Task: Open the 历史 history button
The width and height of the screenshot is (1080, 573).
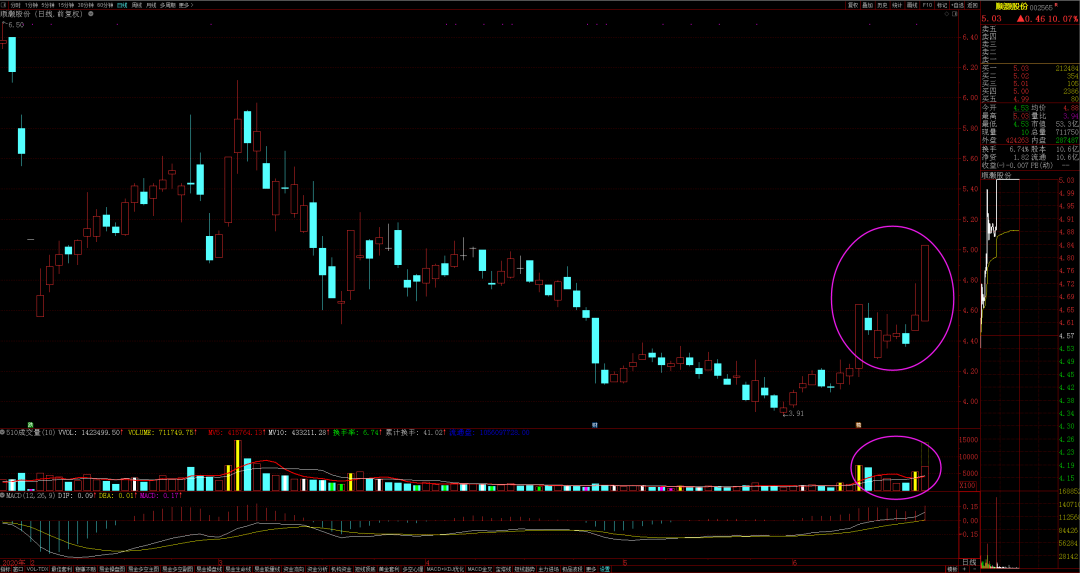Action: tap(882, 5)
